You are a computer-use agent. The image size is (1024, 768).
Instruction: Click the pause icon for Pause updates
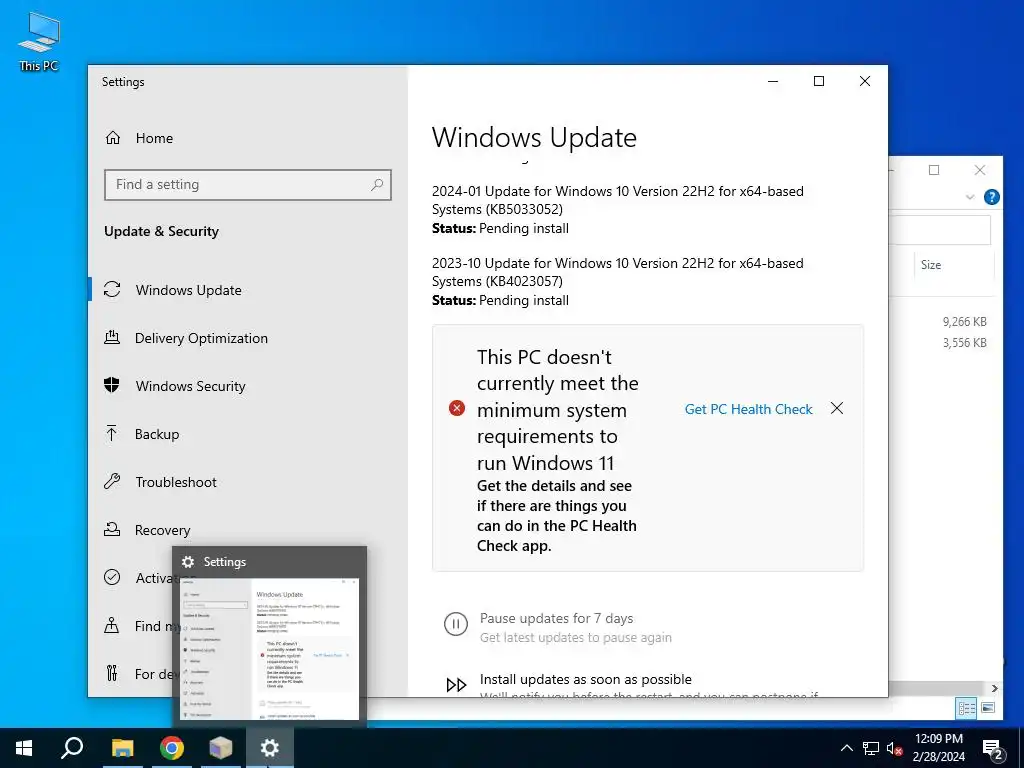pos(456,624)
